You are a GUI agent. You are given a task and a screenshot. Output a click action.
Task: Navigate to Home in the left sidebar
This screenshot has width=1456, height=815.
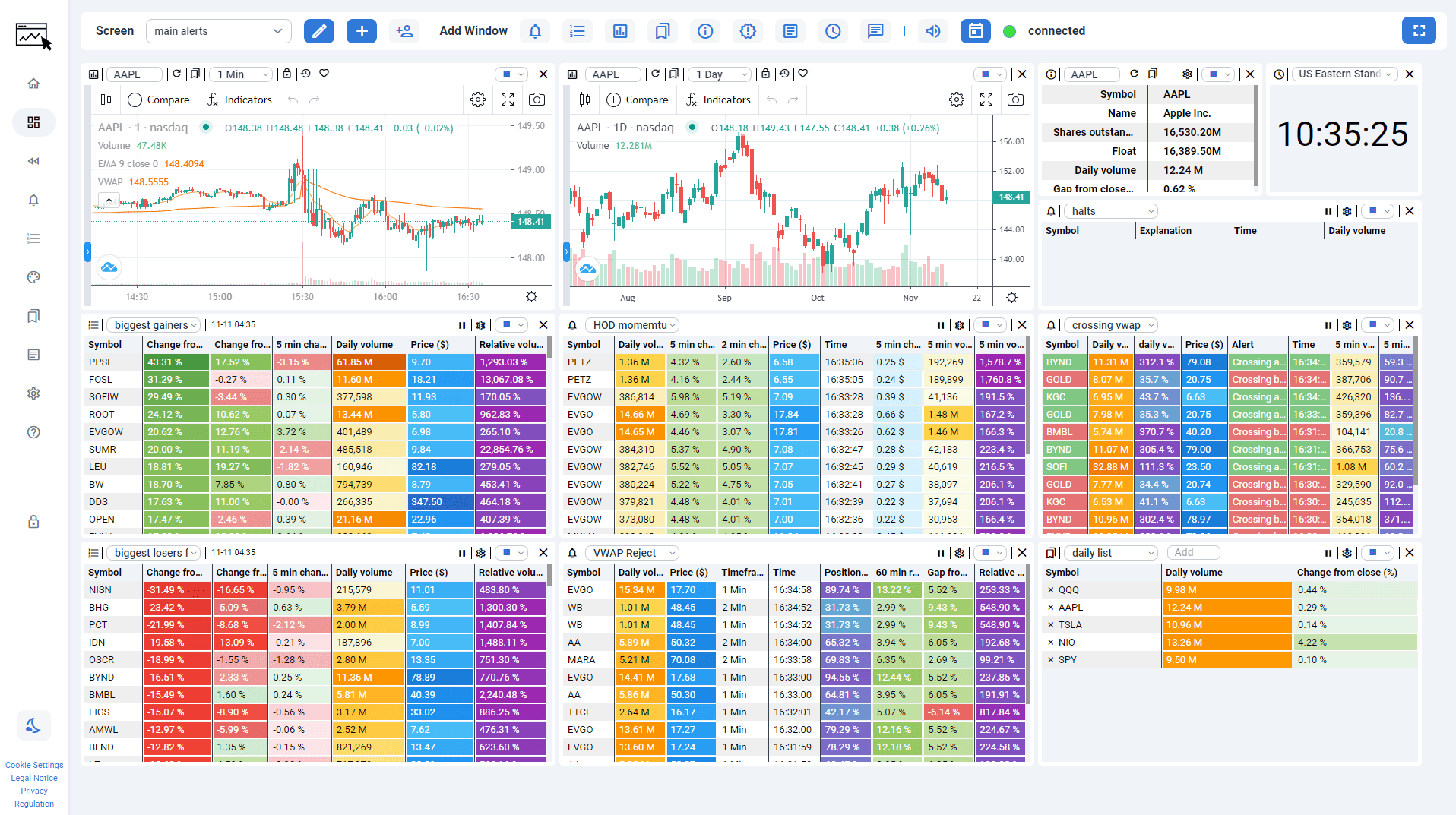(x=33, y=84)
